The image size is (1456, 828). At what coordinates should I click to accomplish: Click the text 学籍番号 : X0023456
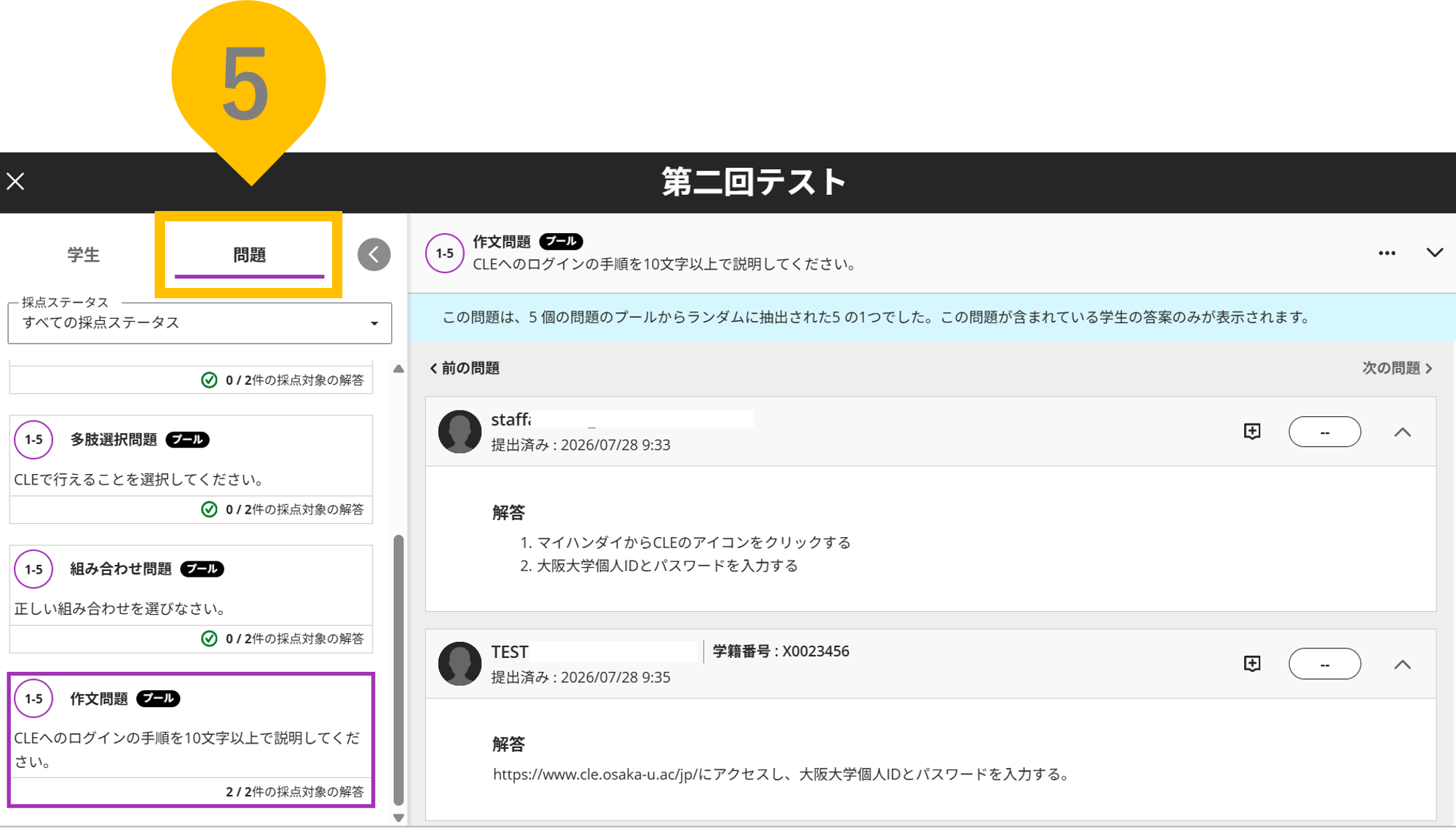click(781, 651)
